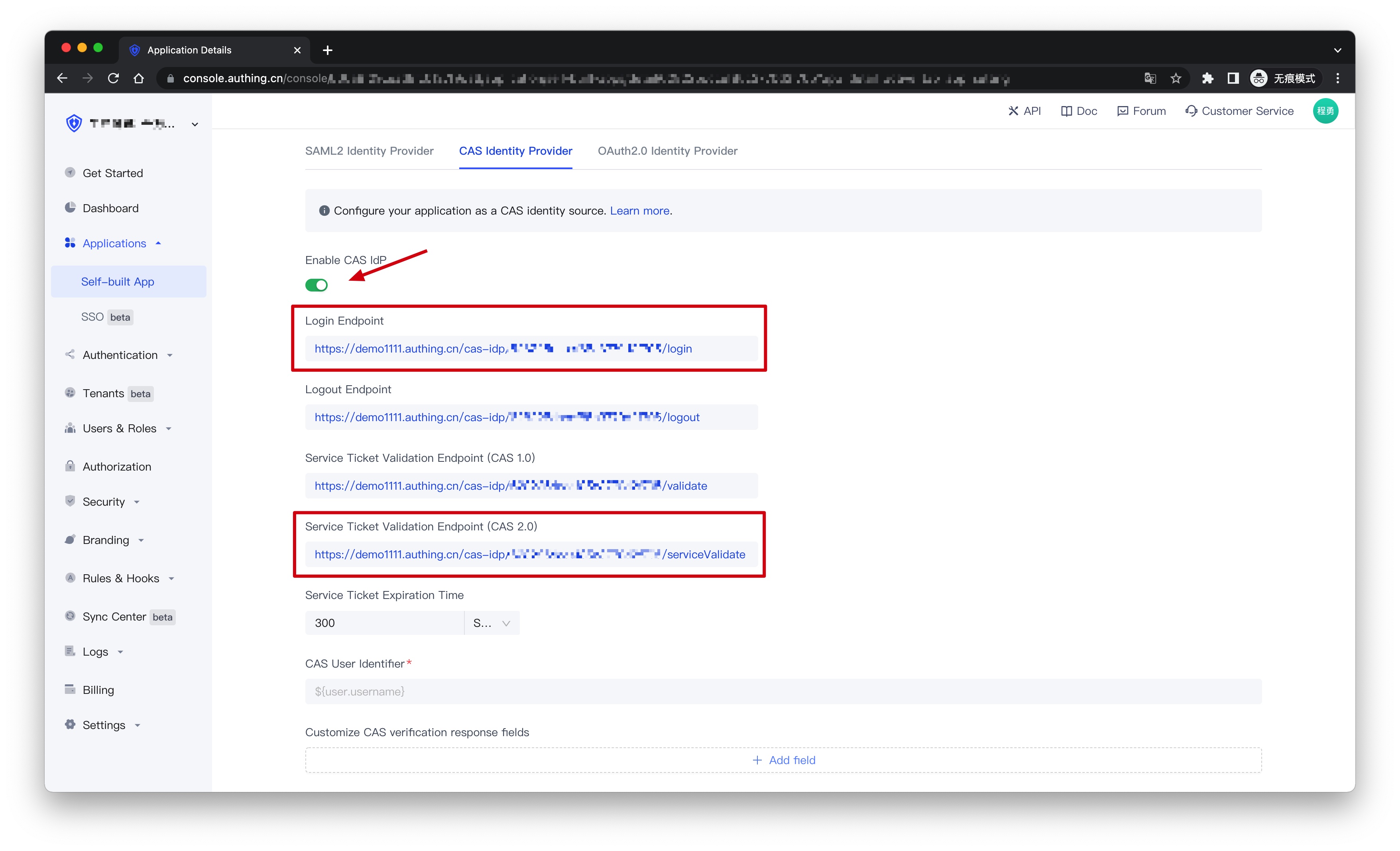Image resolution: width=1400 pixels, height=851 pixels.
Task: Switch to OAuth2.0 Identity Provider tab
Action: tap(668, 151)
